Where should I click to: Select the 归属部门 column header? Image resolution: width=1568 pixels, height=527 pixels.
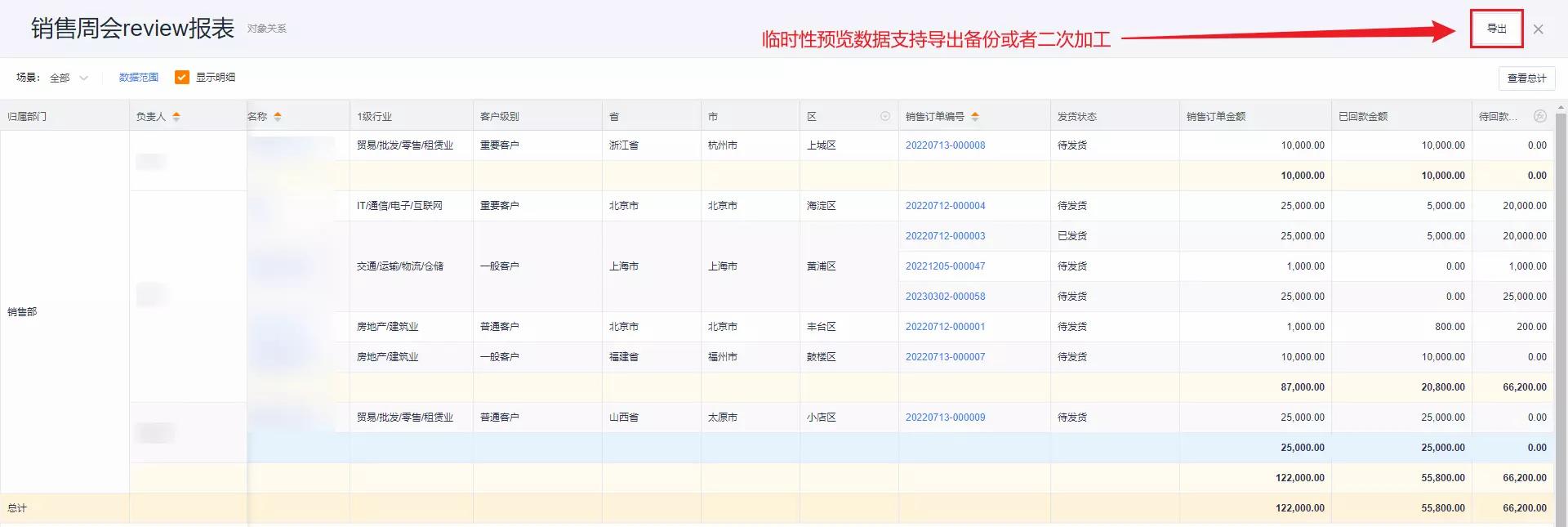[65, 116]
